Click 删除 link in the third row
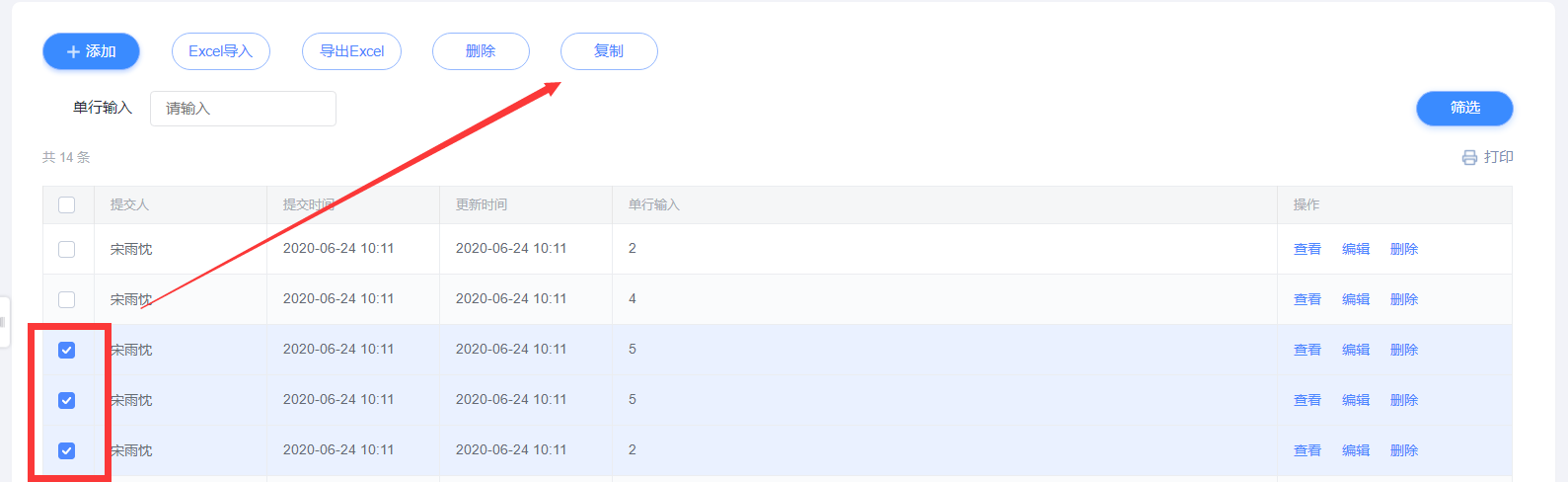Screen dimensions: 1568x482 coord(1403,350)
